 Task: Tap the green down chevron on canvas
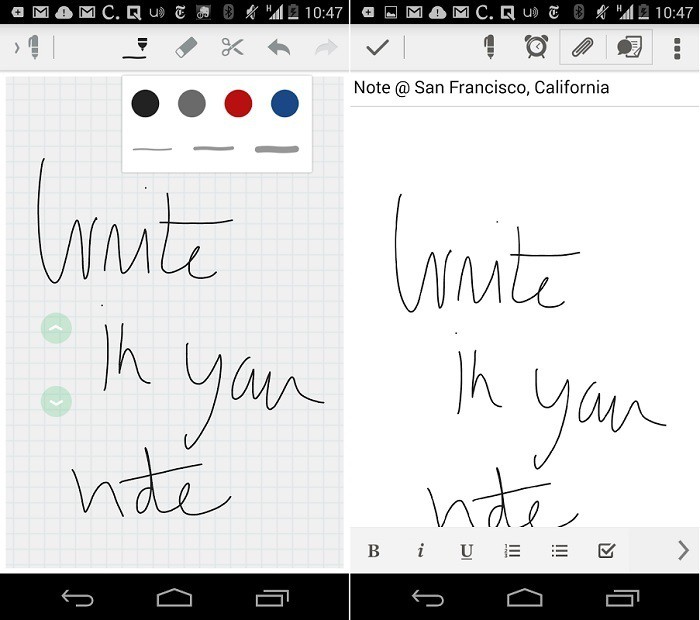tap(56, 402)
